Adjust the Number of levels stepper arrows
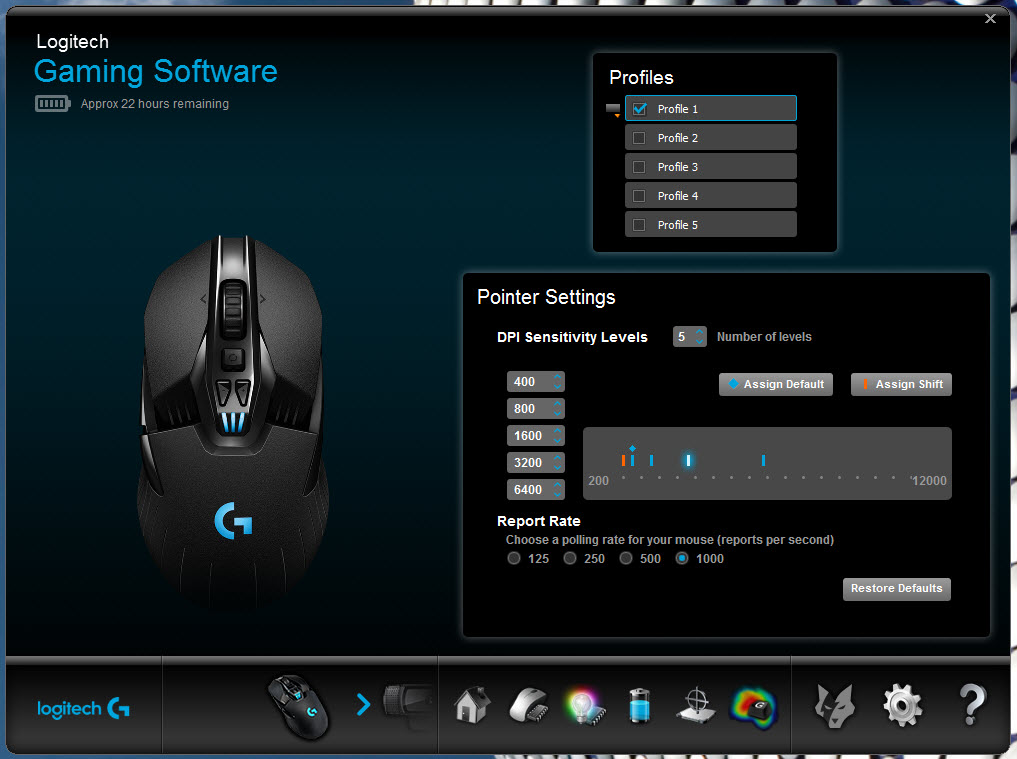The width and height of the screenshot is (1017, 759). coord(699,337)
